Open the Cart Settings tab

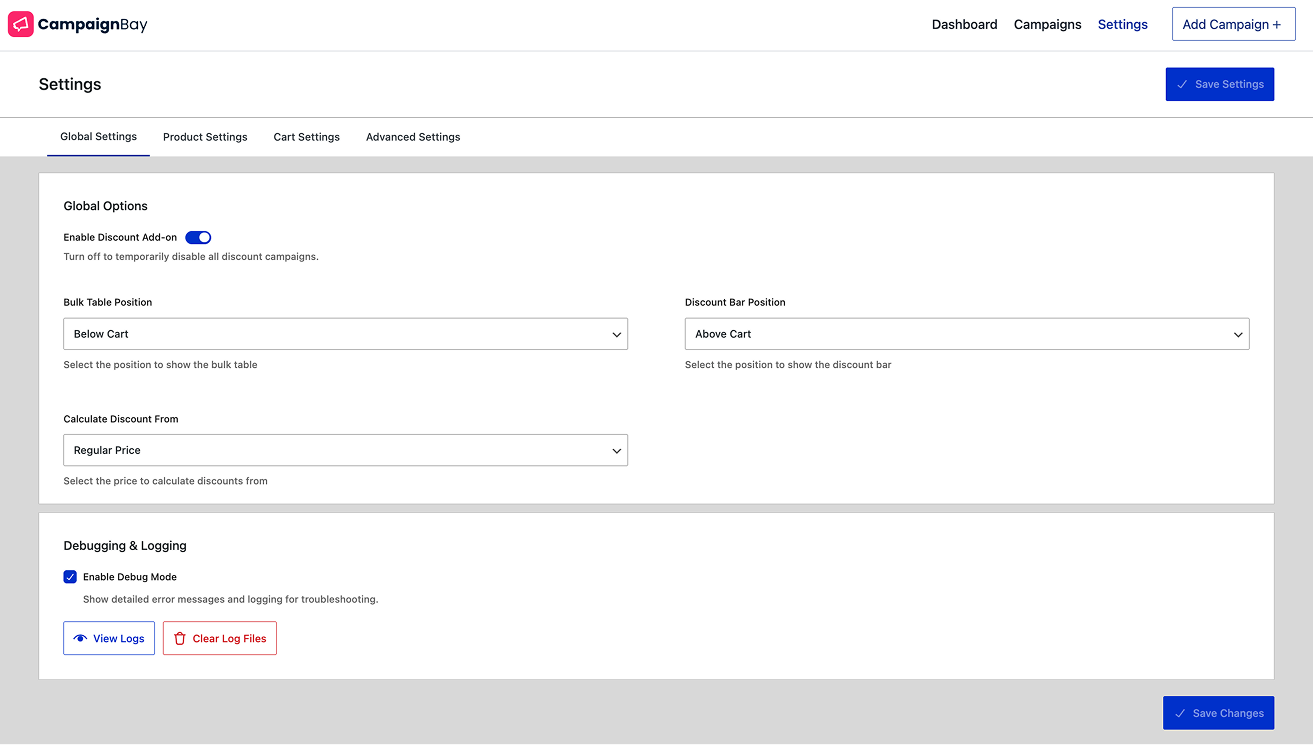[306, 137]
